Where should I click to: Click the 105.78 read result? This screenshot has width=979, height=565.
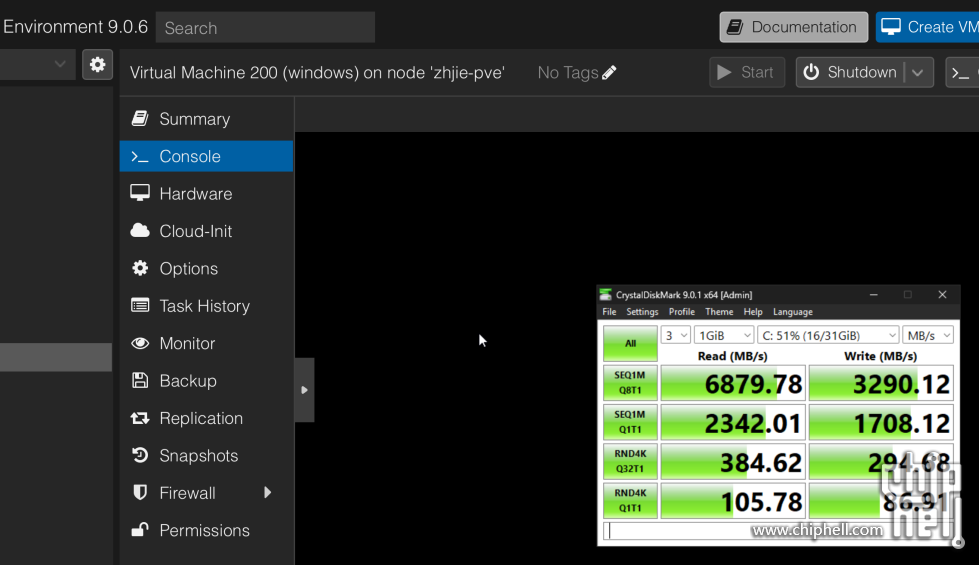(733, 501)
